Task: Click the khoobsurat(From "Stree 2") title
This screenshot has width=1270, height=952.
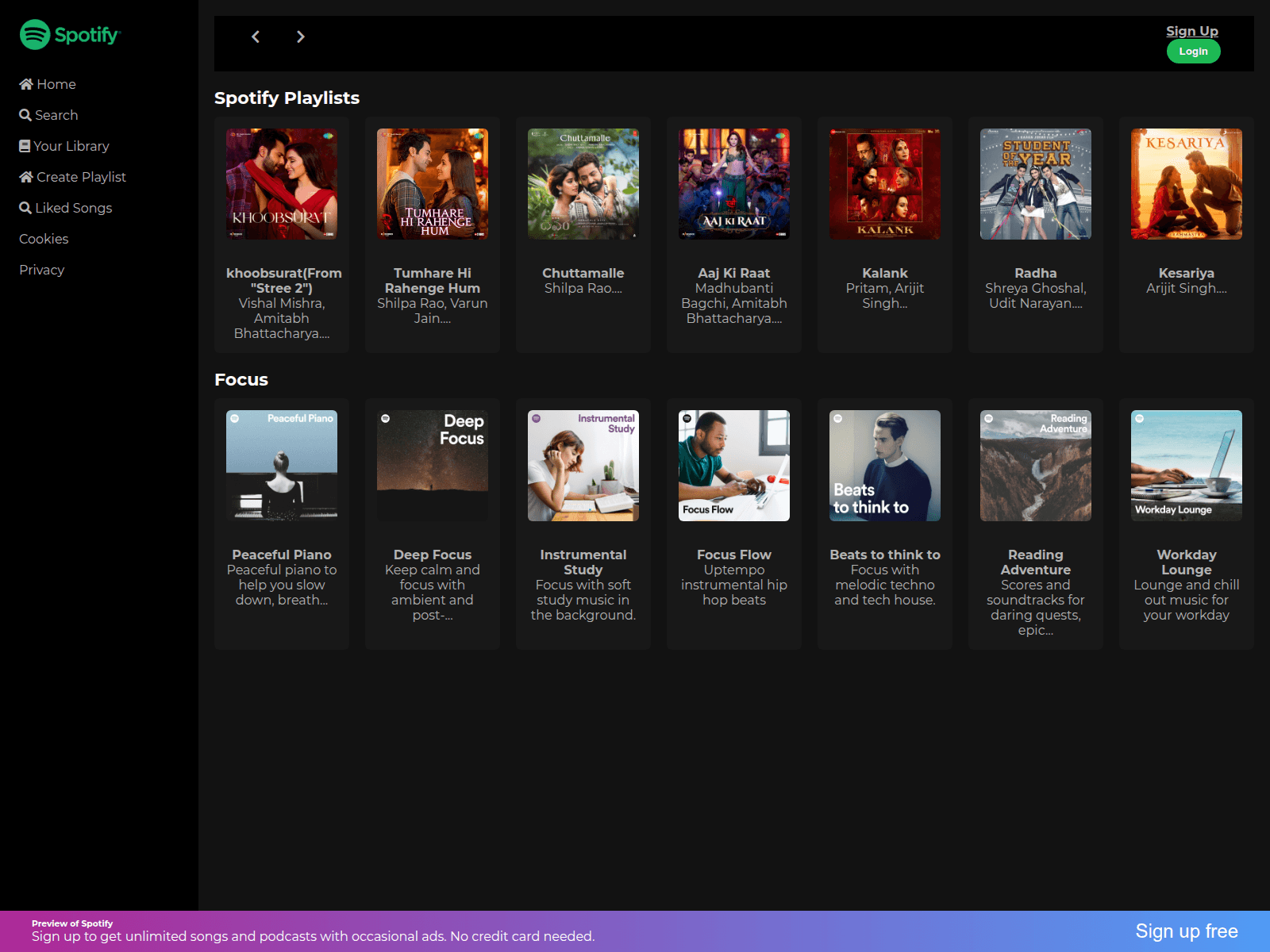Action: point(283,281)
